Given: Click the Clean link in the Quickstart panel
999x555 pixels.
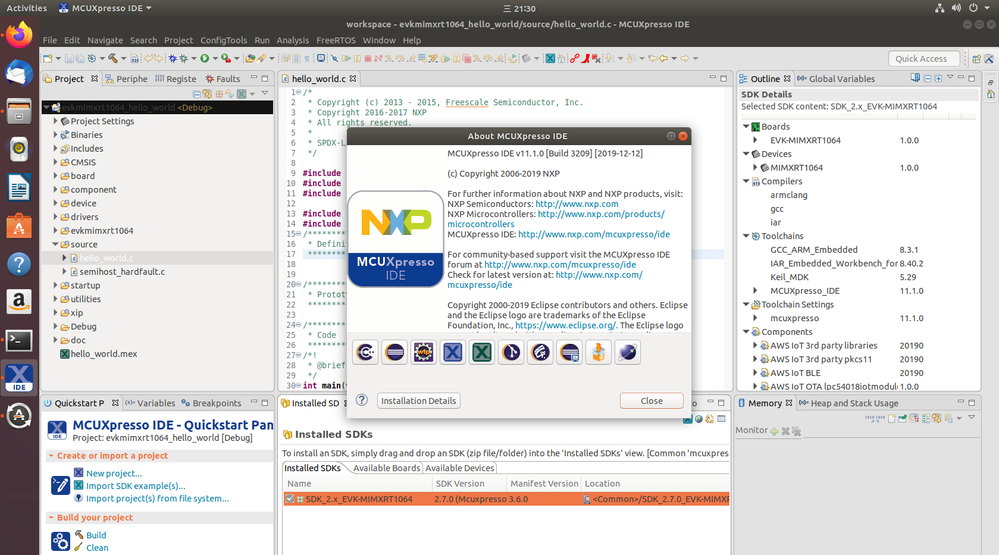Looking at the screenshot, I should (x=97, y=547).
